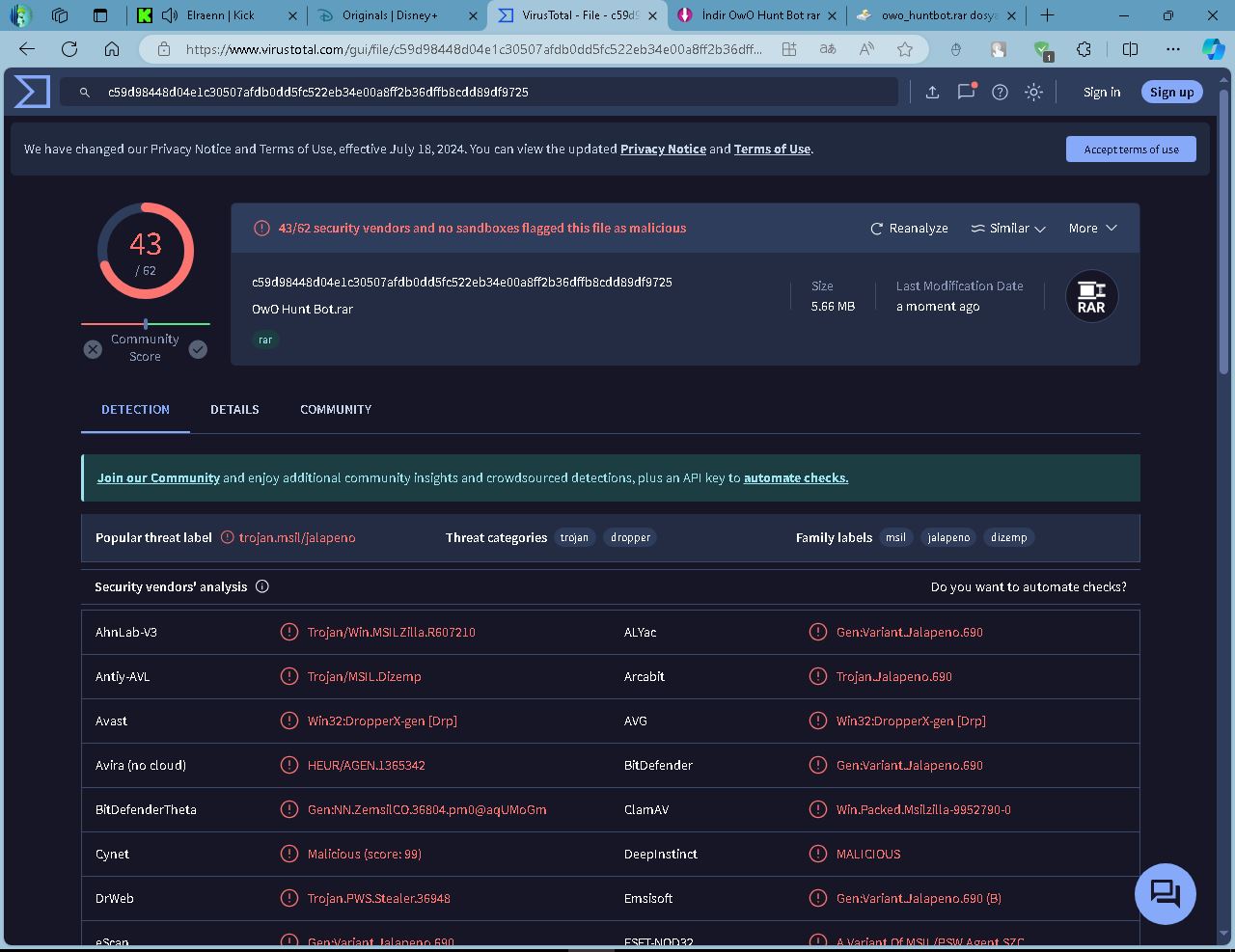The height and width of the screenshot is (952, 1235).
Task: Expand the Similar dropdown
Action: click(1008, 229)
